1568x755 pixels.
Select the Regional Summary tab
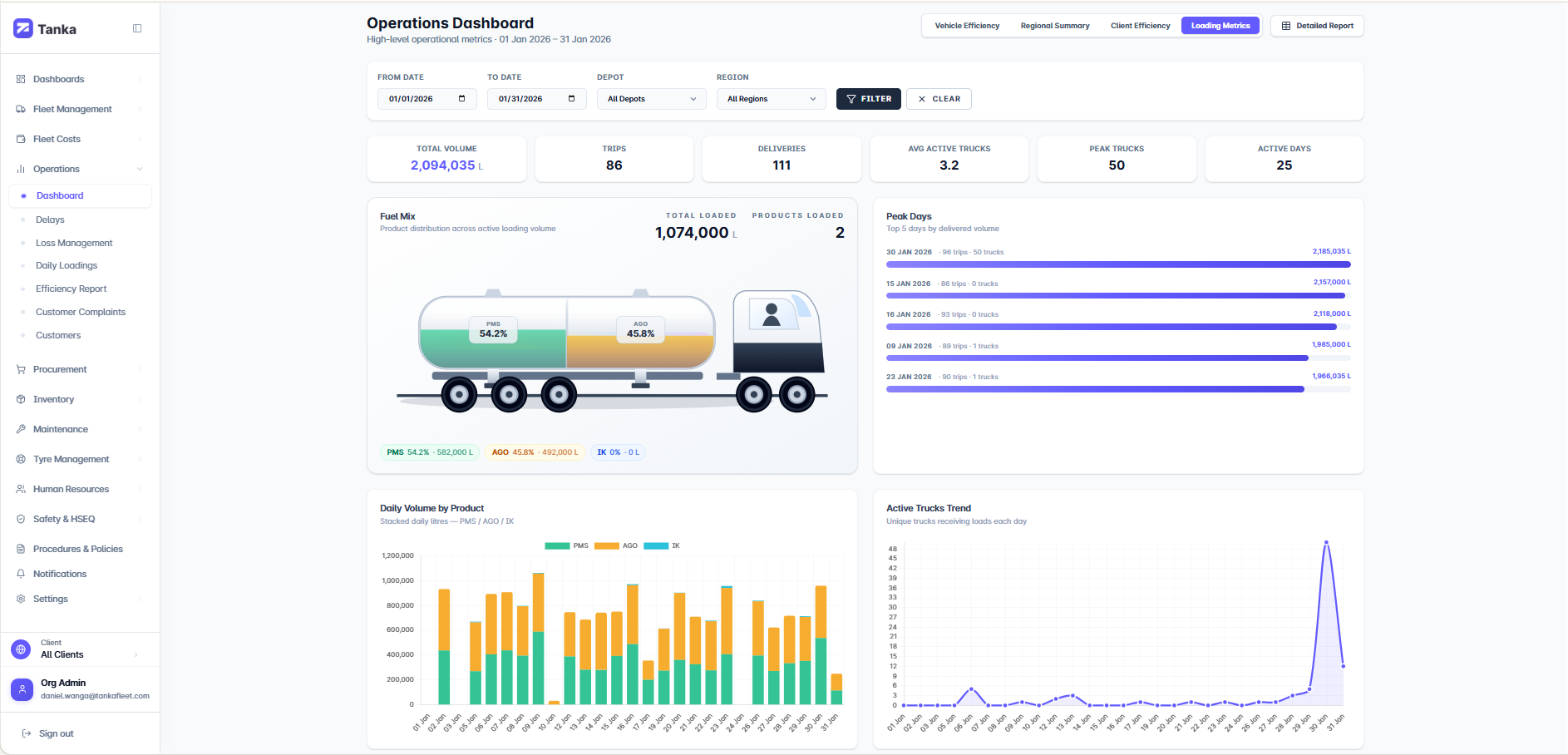pyautogui.click(x=1055, y=26)
